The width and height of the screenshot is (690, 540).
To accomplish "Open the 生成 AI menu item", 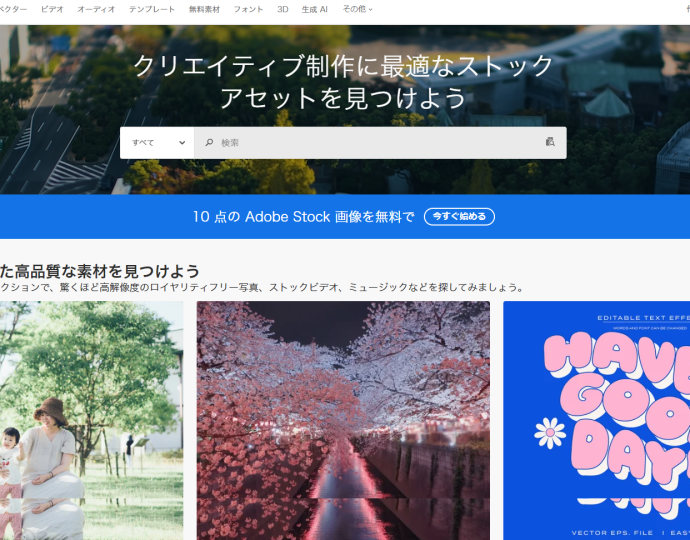I will pyautogui.click(x=315, y=9).
